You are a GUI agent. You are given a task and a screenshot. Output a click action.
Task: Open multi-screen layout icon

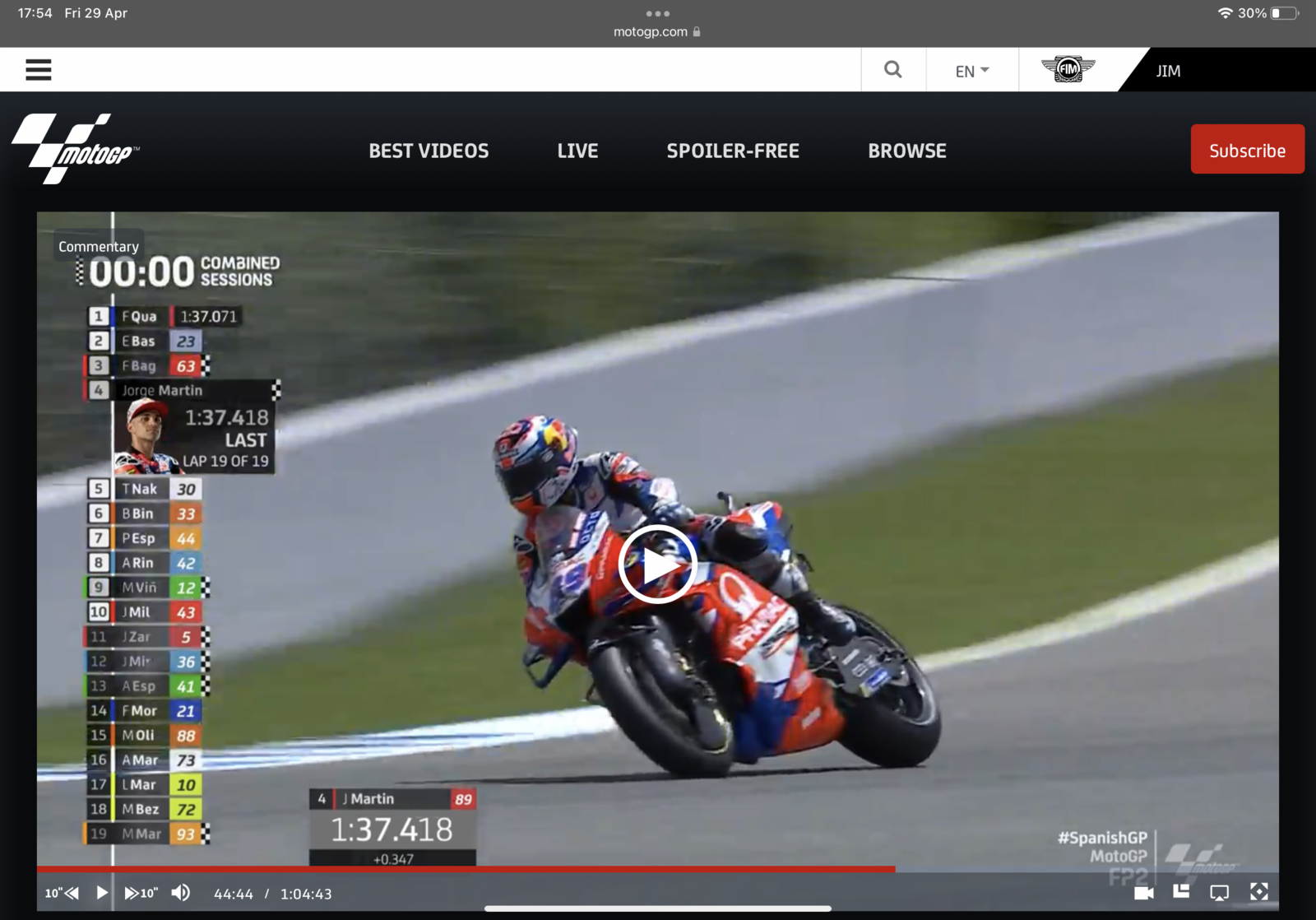pyautogui.click(x=1181, y=891)
